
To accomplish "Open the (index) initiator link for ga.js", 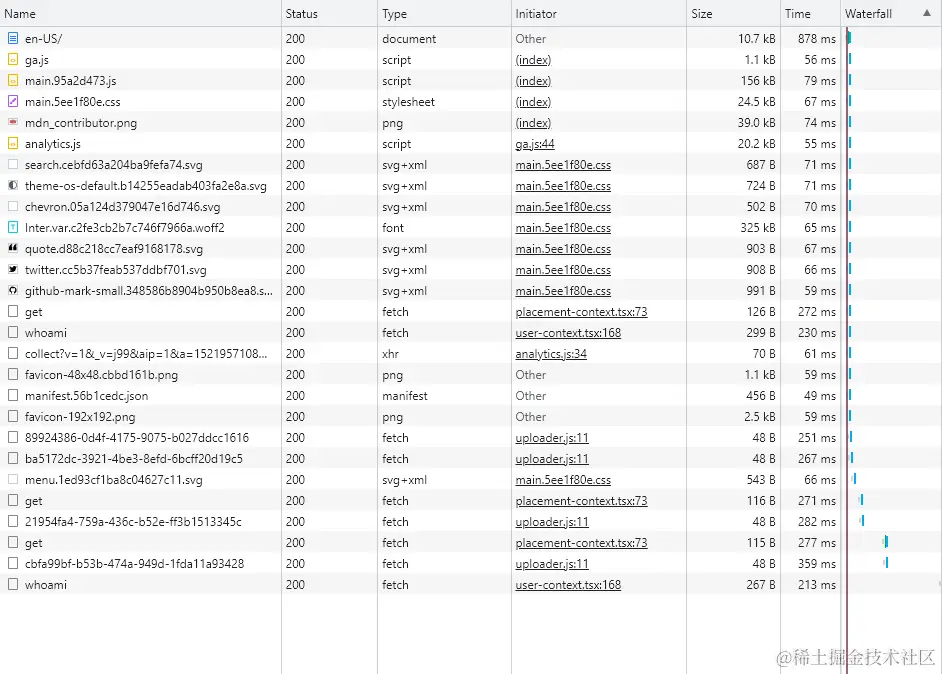I will pos(533,59).
